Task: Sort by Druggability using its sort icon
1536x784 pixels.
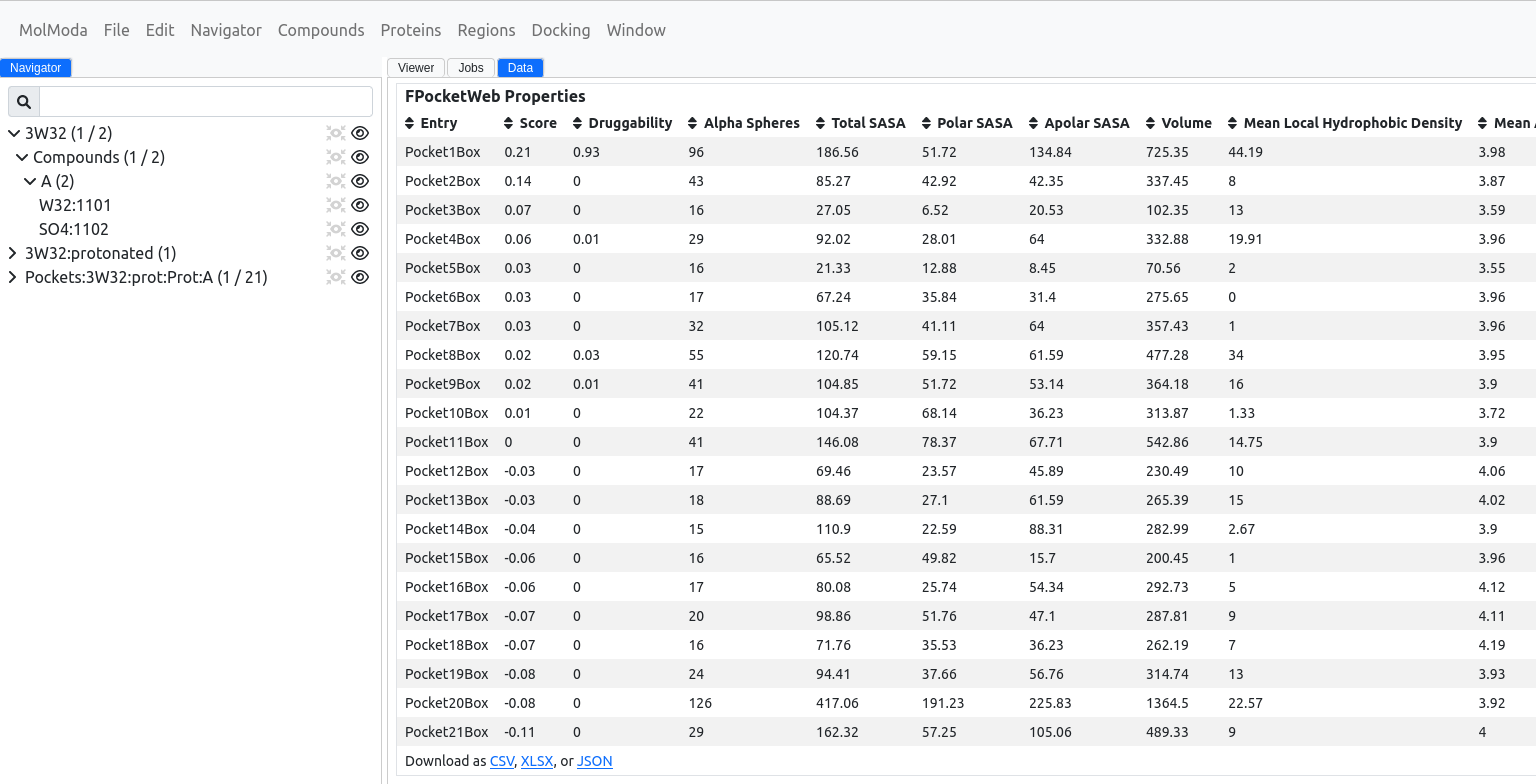Action: click(x=578, y=123)
